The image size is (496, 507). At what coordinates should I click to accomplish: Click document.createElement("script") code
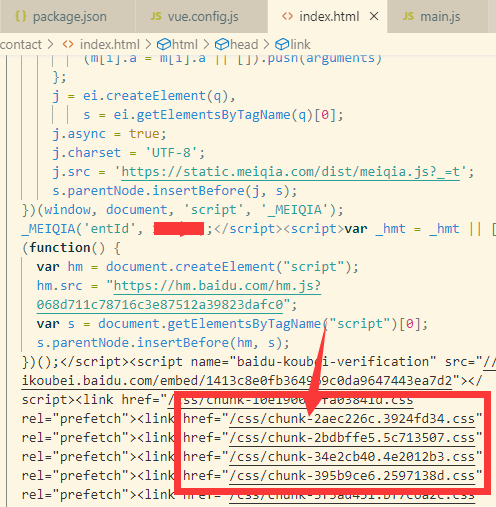click(x=228, y=267)
